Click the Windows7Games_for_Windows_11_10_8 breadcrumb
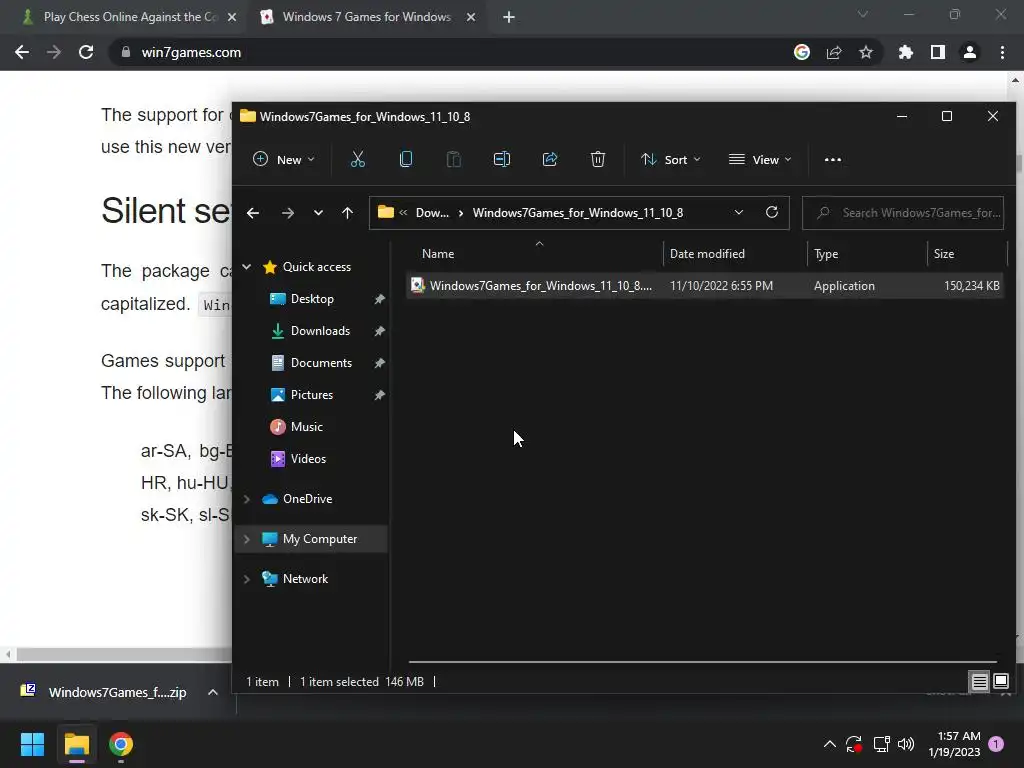The image size is (1024, 768). pos(578,213)
